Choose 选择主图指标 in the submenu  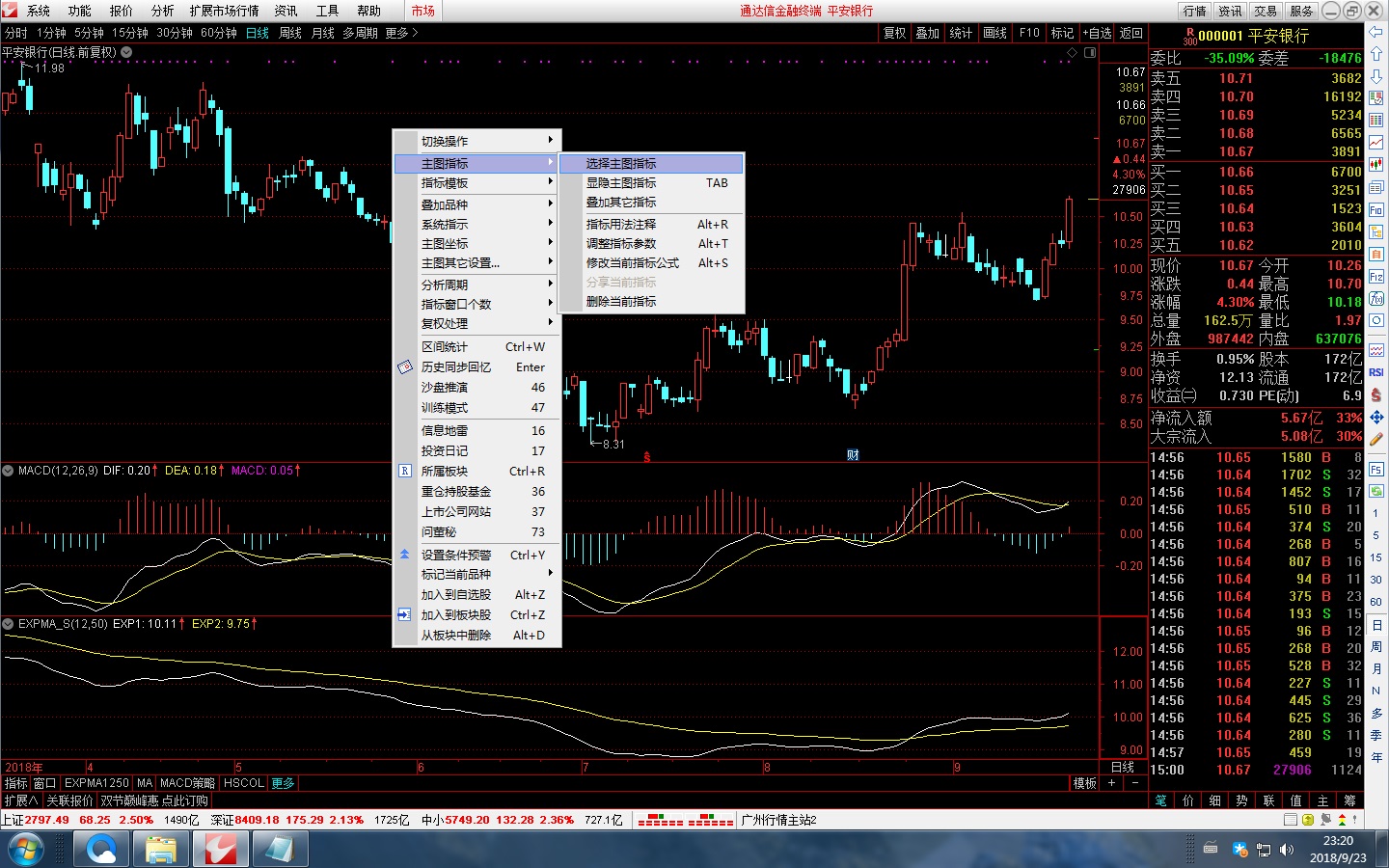point(651,163)
